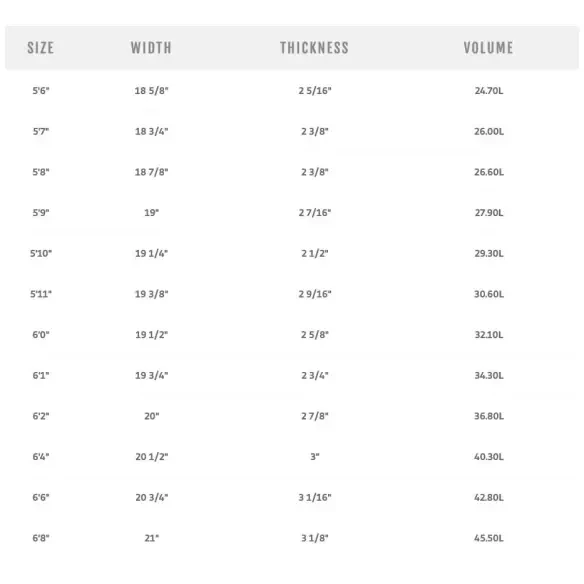Image resolution: width=584 pixels, height=584 pixels.
Task: Click the 27.90L volume value
Action: 489,213
